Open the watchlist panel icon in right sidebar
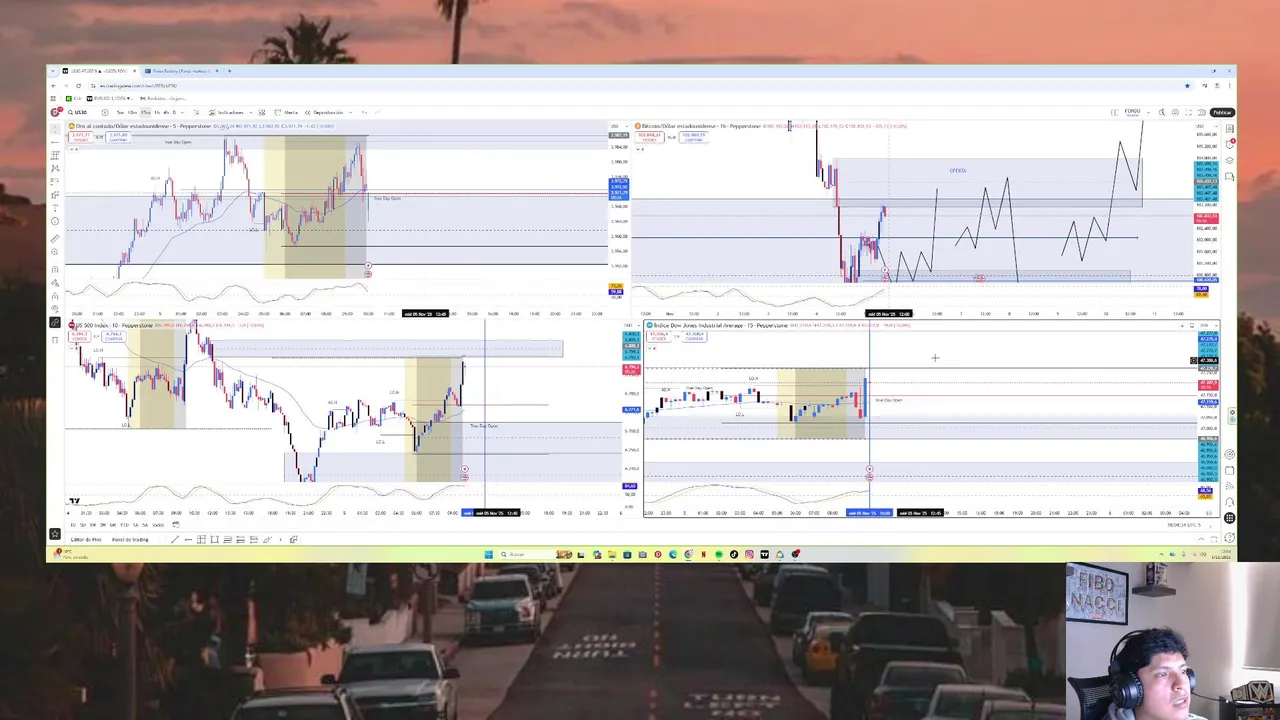This screenshot has height=720, width=1280. click(x=1230, y=129)
